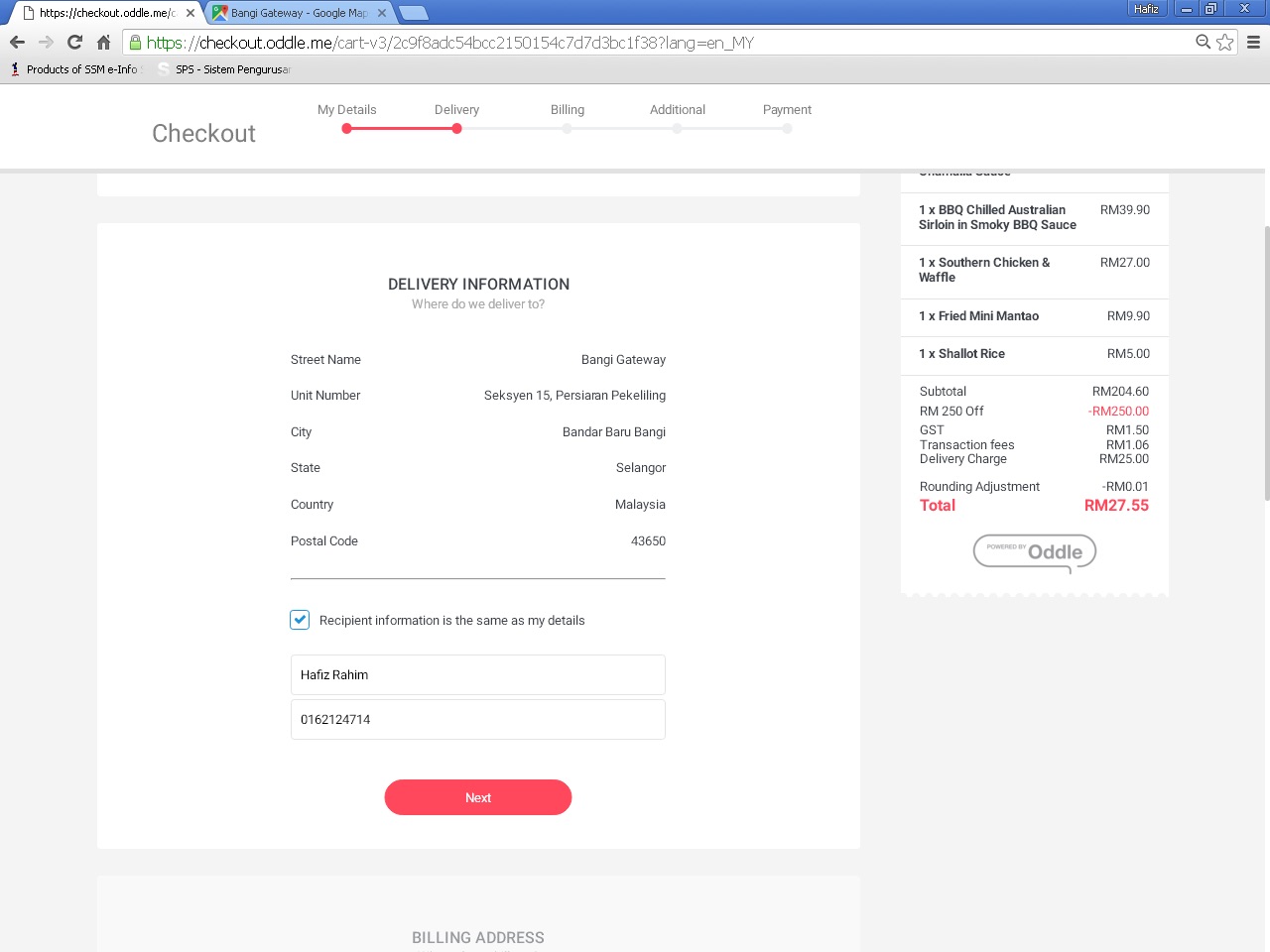Click the Powered by Oddle logo
The width and height of the screenshot is (1270, 952).
(x=1034, y=552)
